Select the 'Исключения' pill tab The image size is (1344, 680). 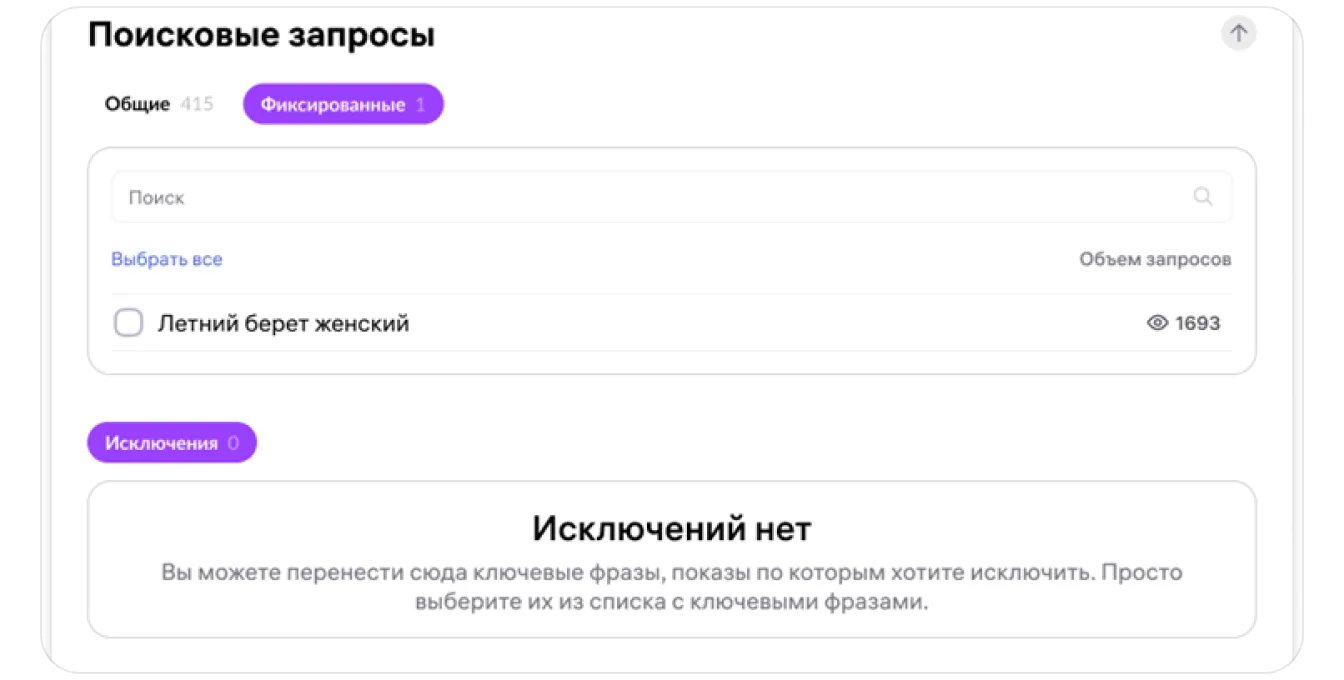(x=162, y=443)
